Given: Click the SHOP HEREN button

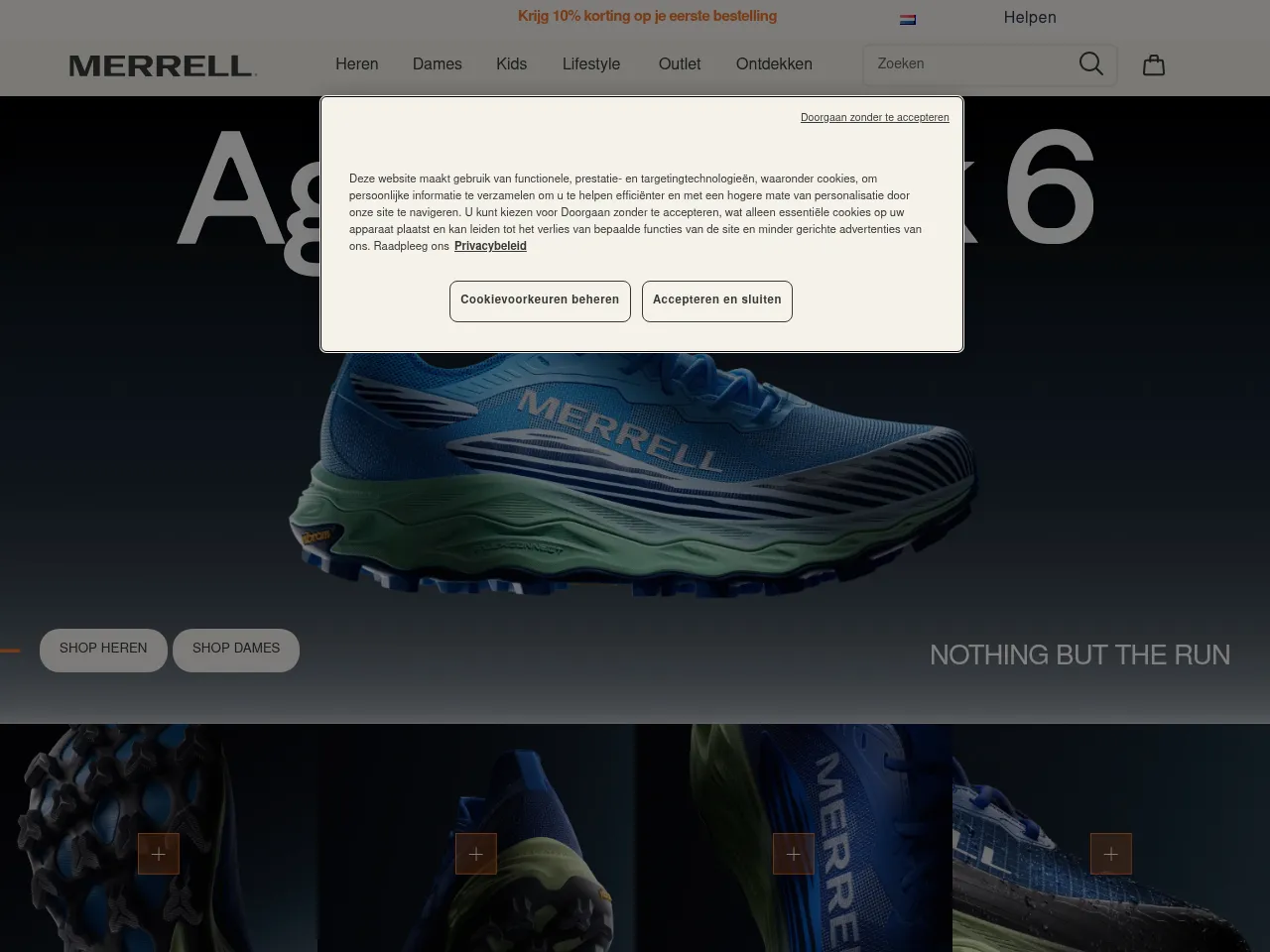Looking at the screenshot, I should [x=102, y=650].
